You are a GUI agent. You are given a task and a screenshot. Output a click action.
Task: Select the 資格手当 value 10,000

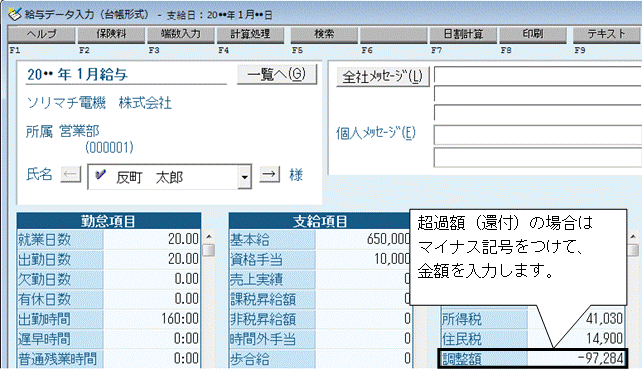coord(363,259)
